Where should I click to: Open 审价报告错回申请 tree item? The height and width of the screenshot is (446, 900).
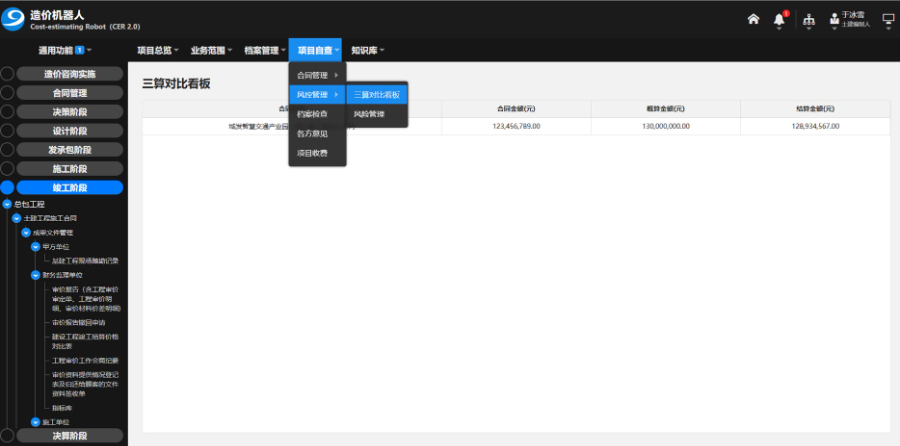pos(85,323)
